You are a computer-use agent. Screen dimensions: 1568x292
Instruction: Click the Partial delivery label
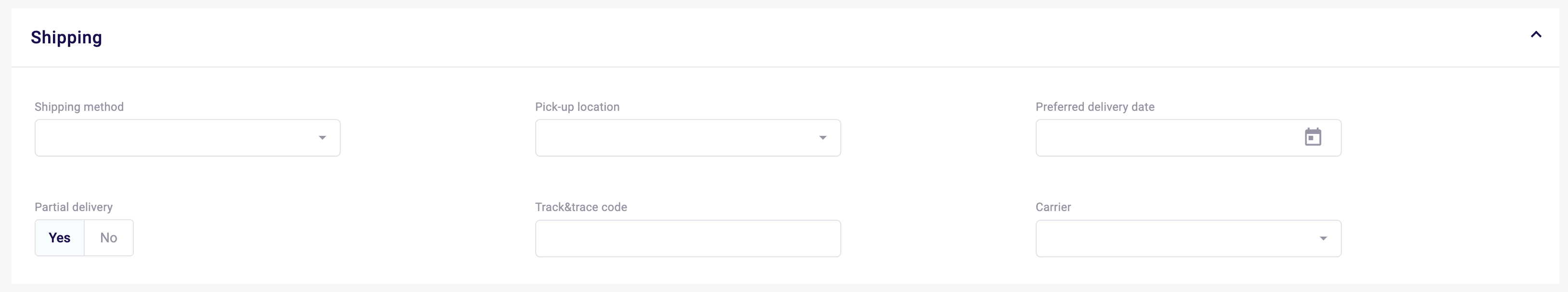tap(74, 207)
